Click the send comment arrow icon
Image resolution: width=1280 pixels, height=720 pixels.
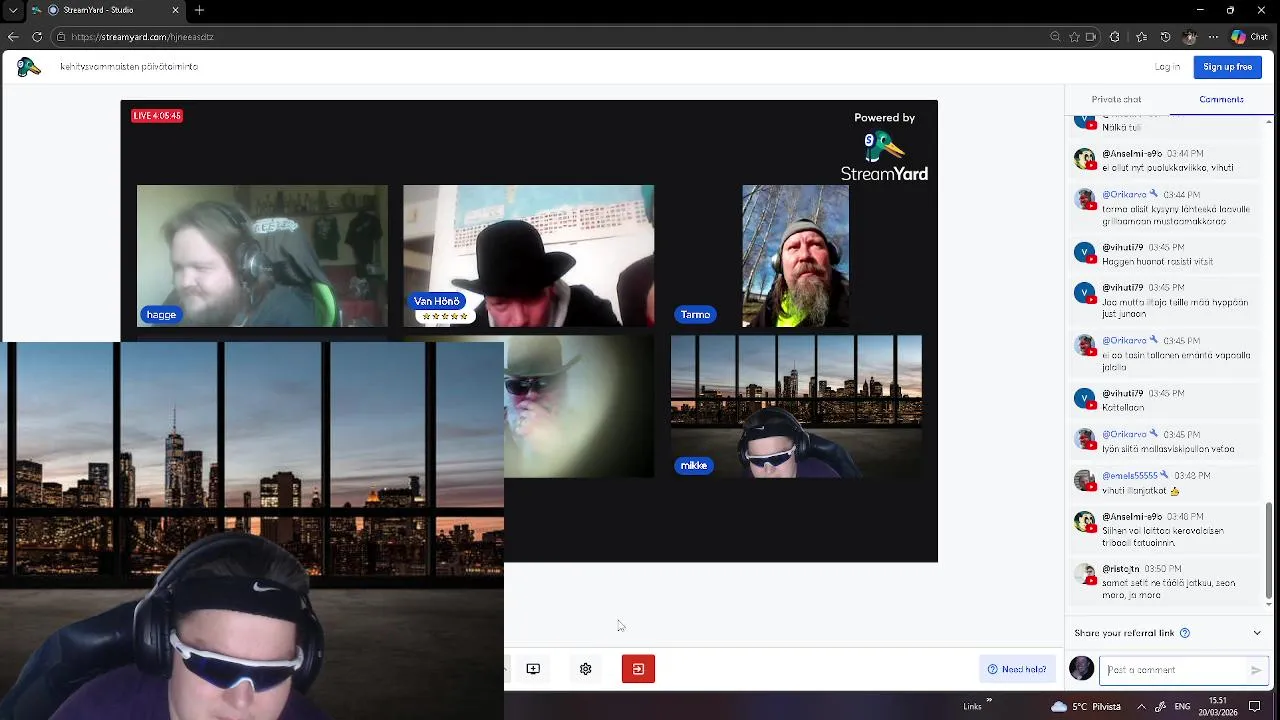coord(1256,670)
